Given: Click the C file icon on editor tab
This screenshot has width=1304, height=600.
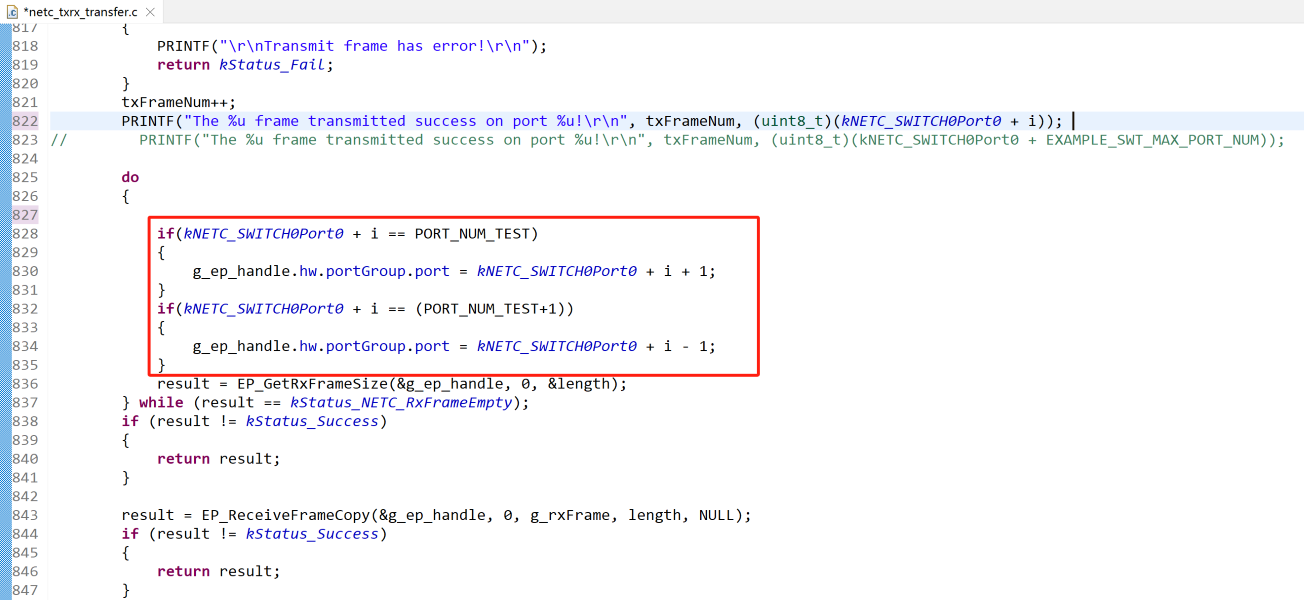Looking at the screenshot, I should (12, 11).
